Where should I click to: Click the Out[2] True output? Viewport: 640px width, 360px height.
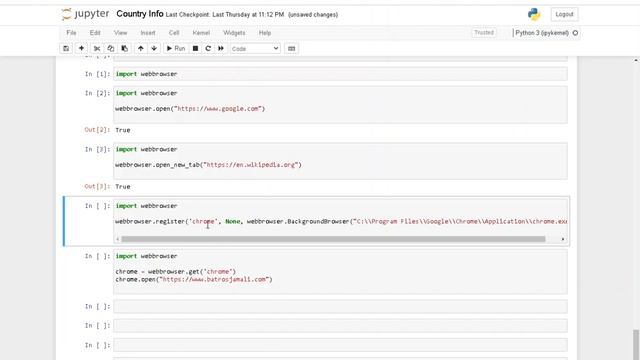pos(123,130)
